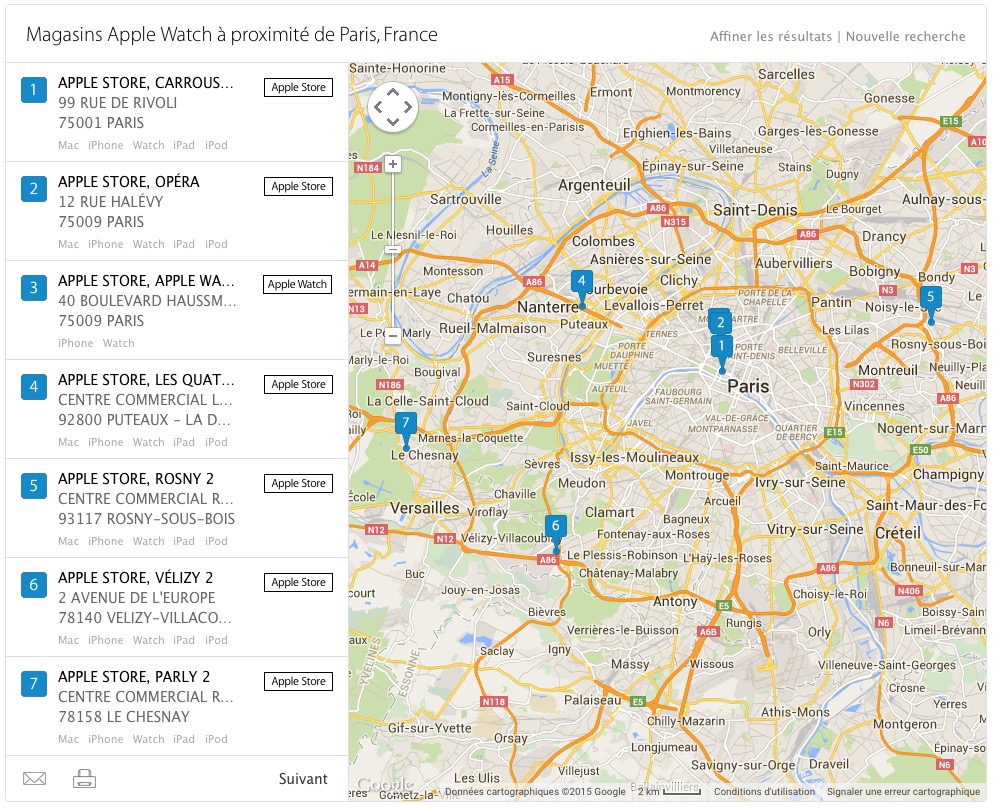Click the number 2 badge beside Opéra store
This screenshot has width=995, height=808.
(34, 189)
